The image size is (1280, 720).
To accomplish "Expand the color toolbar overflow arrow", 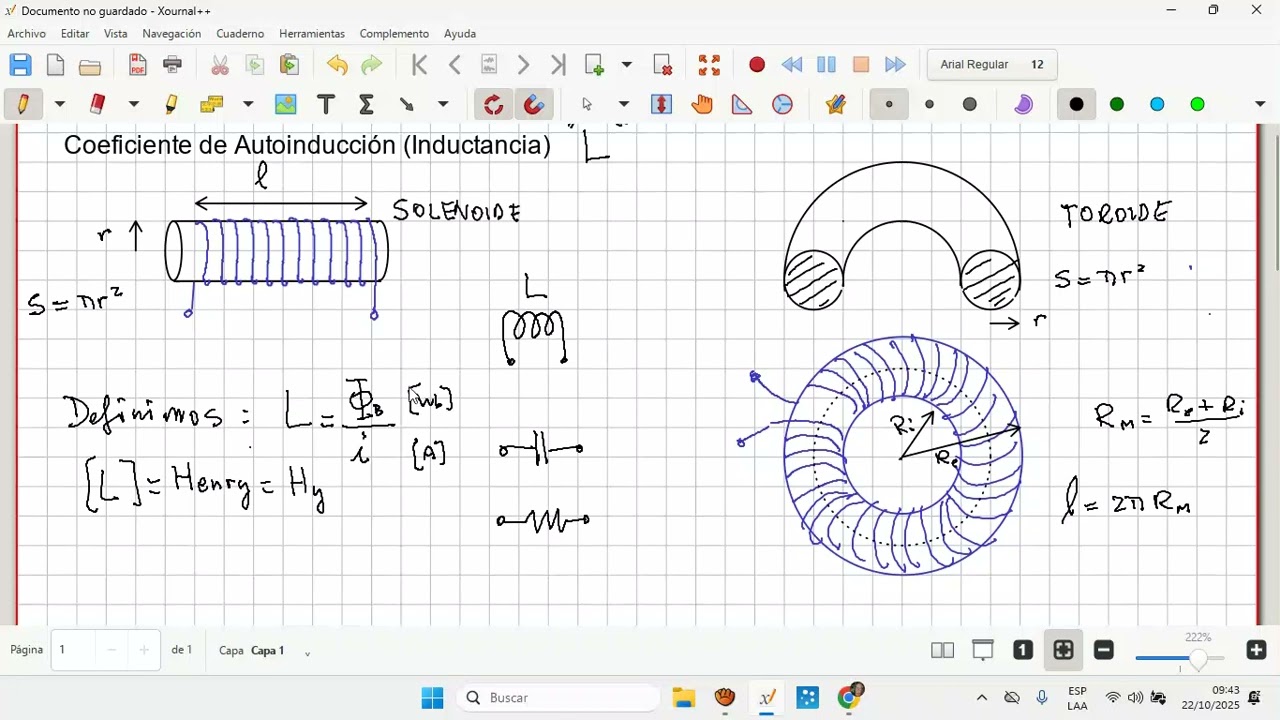I will [1259, 104].
